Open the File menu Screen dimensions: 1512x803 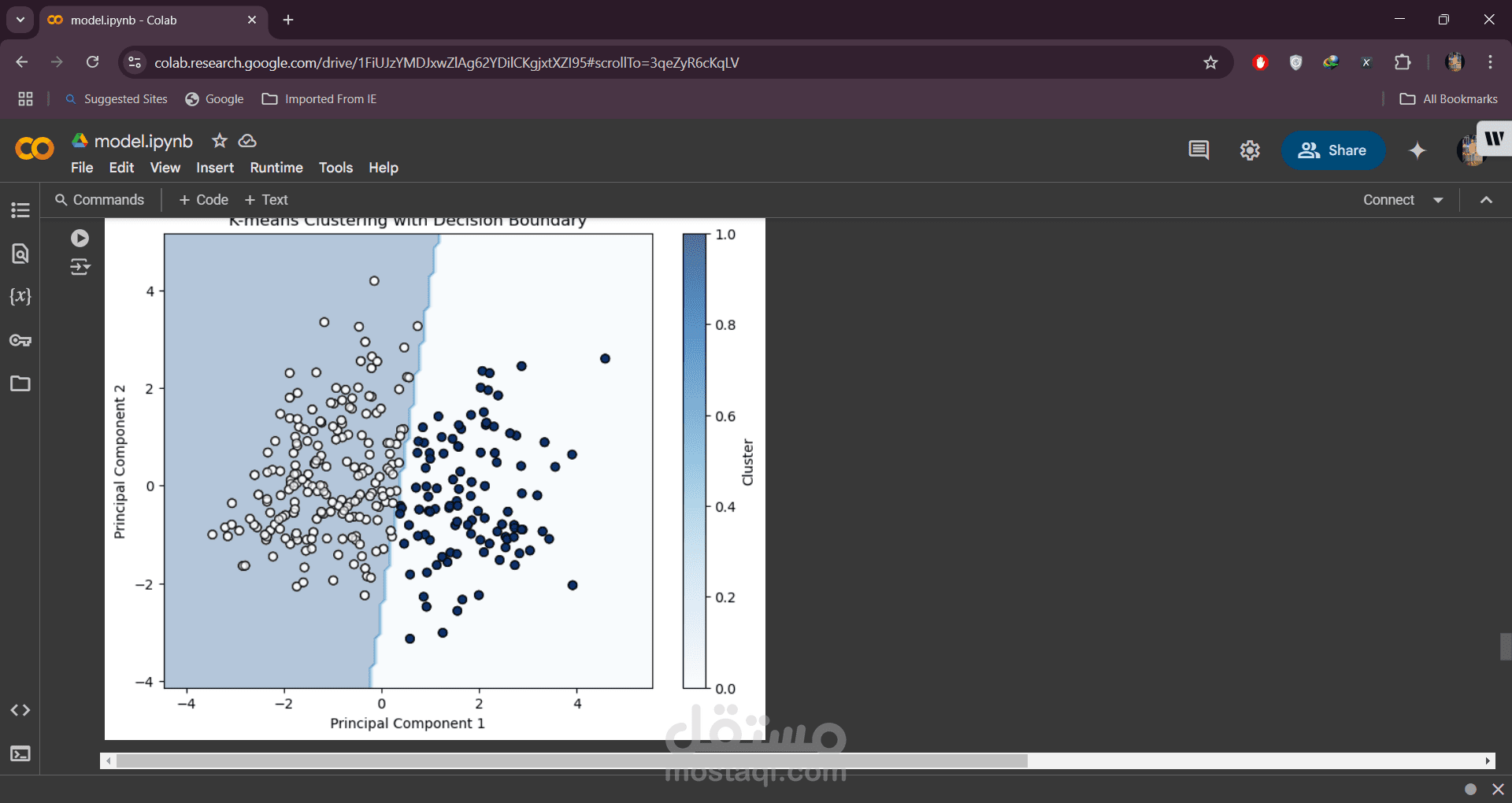(82, 168)
